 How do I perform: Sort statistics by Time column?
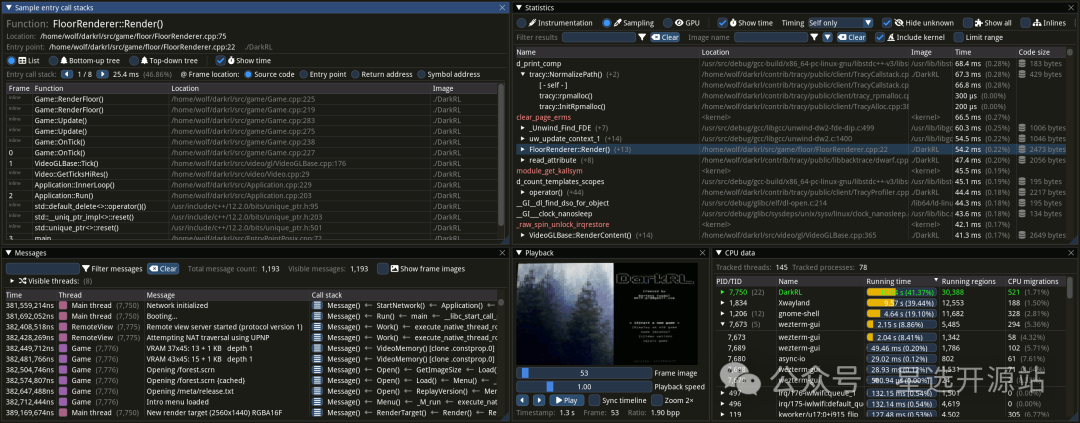pos(984,52)
